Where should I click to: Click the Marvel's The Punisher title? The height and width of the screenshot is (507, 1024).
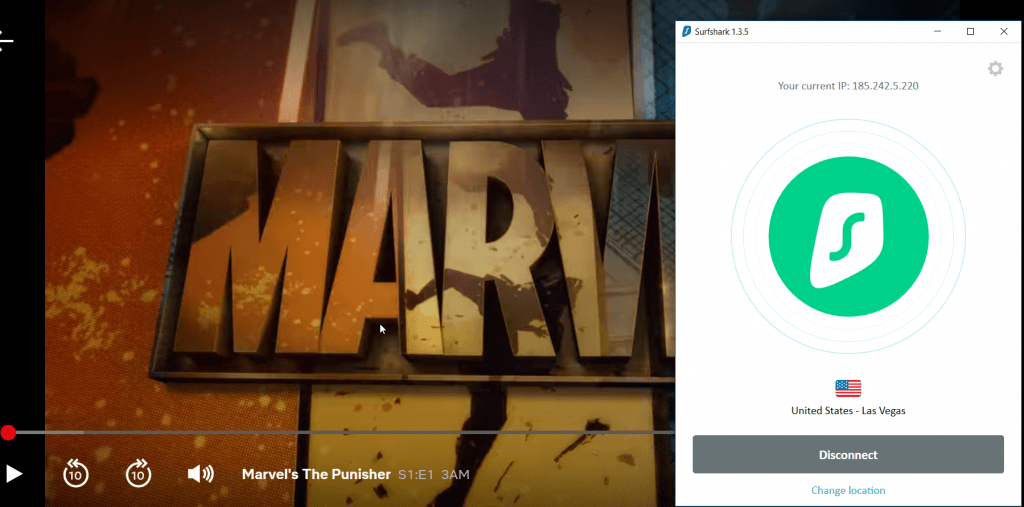click(x=316, y=474)
